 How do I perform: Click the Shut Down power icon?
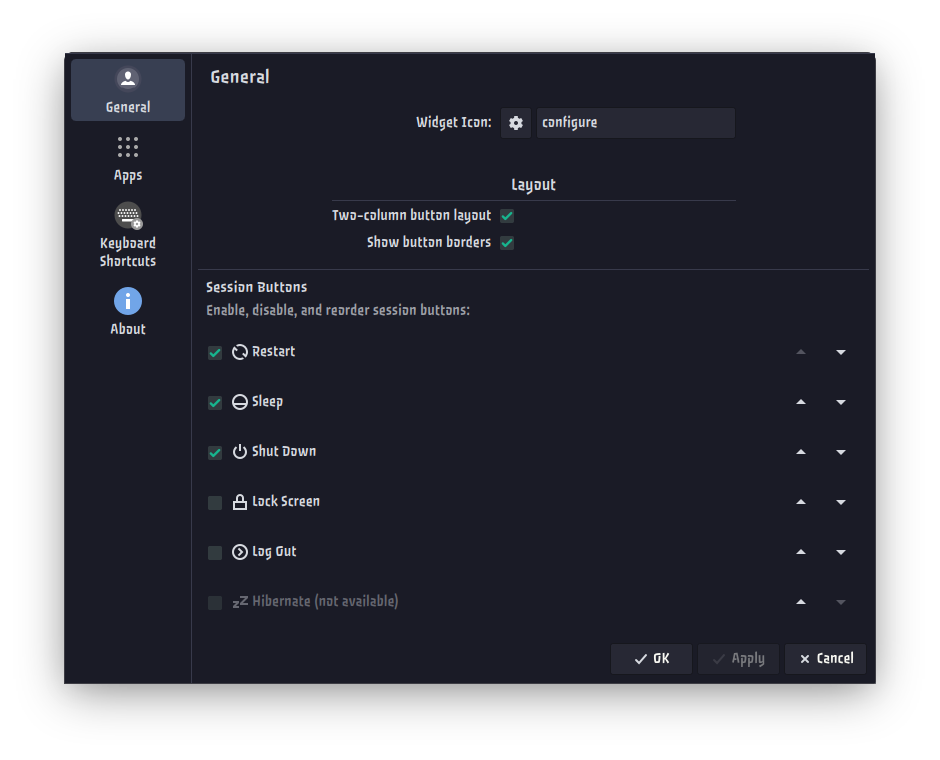pos(240,452)
